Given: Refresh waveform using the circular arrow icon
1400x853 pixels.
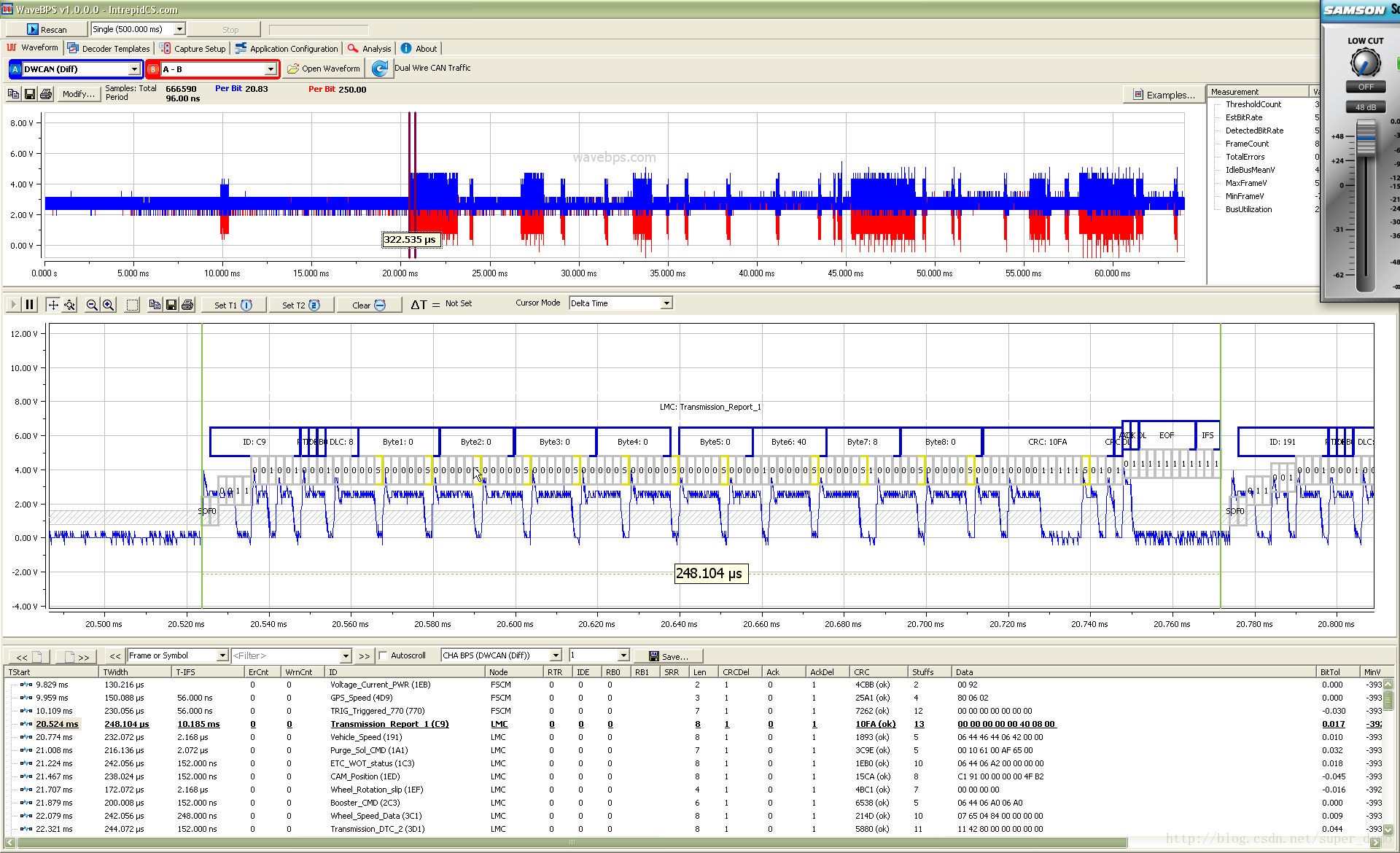Looking at the screenshot, I should [x=379, y=69].
